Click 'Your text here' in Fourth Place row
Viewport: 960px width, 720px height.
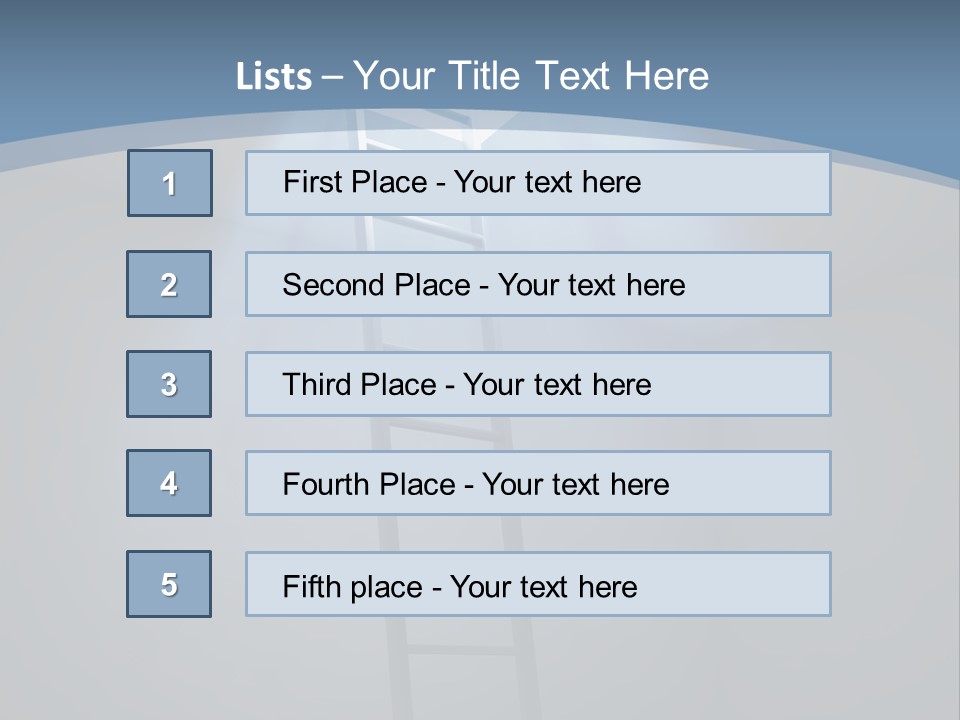coord(575,485)
